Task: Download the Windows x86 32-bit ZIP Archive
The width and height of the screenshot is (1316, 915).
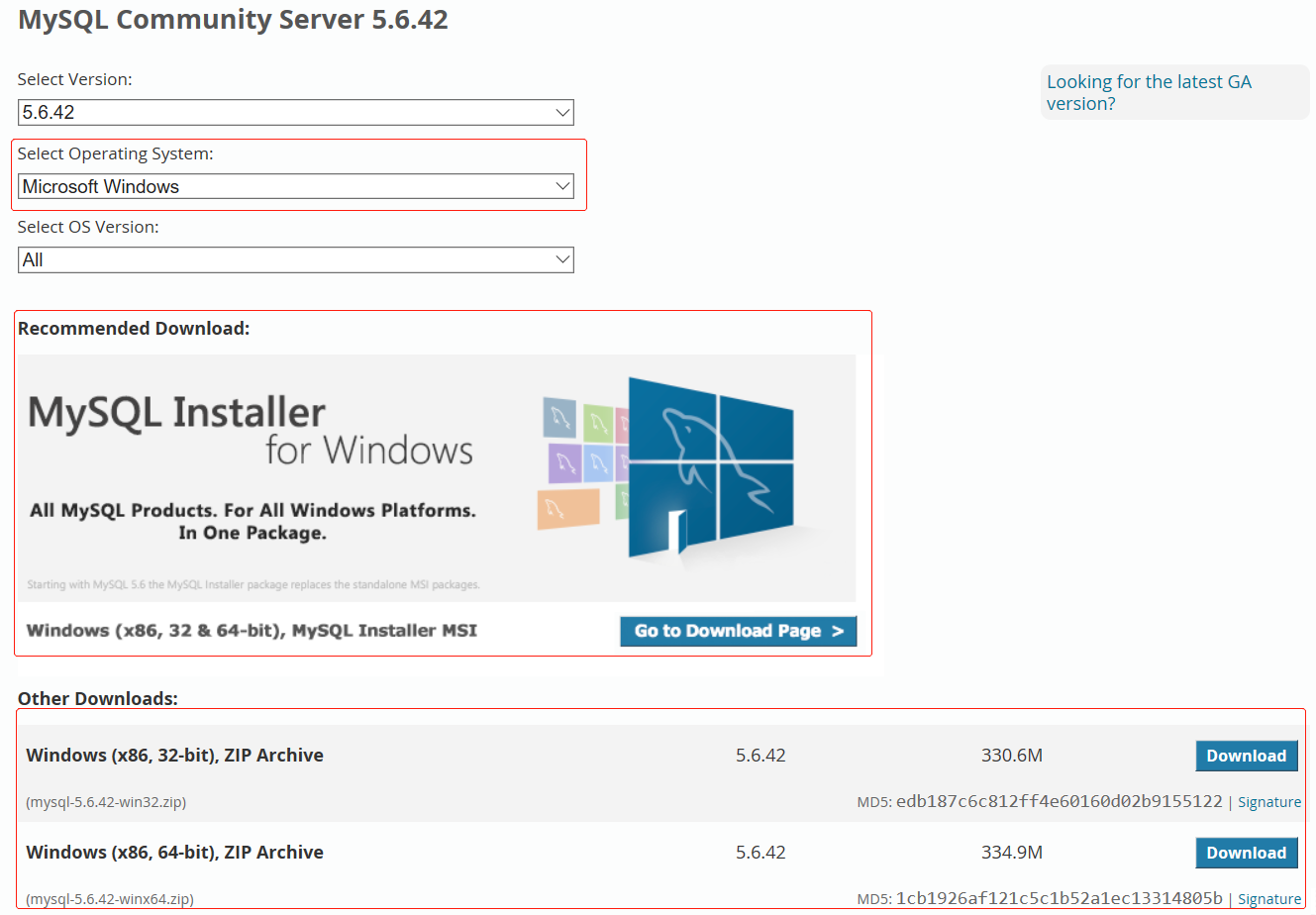Action: click(x=1246, y=755)
